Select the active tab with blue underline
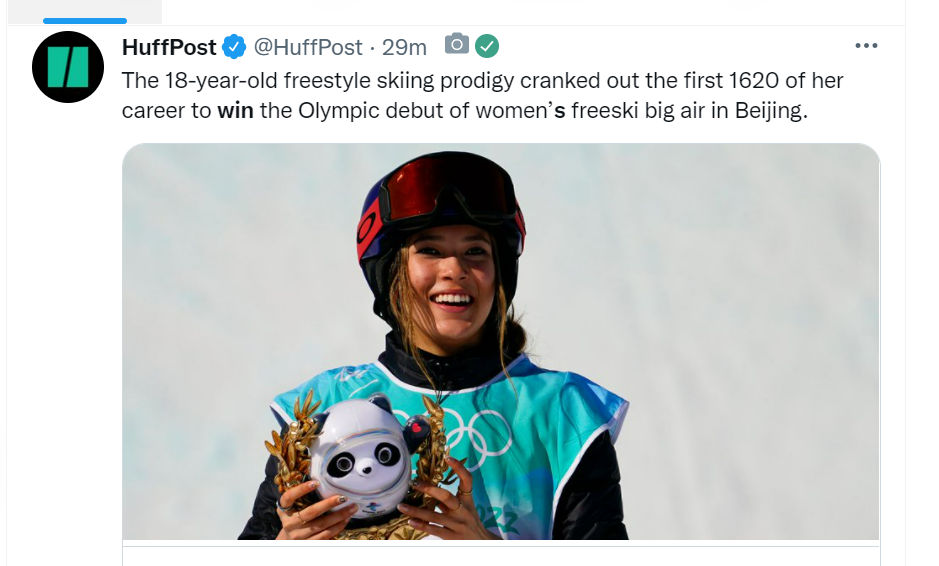Image resolution: width=939 pixels, height=566 pixels. tap(84, 12)
